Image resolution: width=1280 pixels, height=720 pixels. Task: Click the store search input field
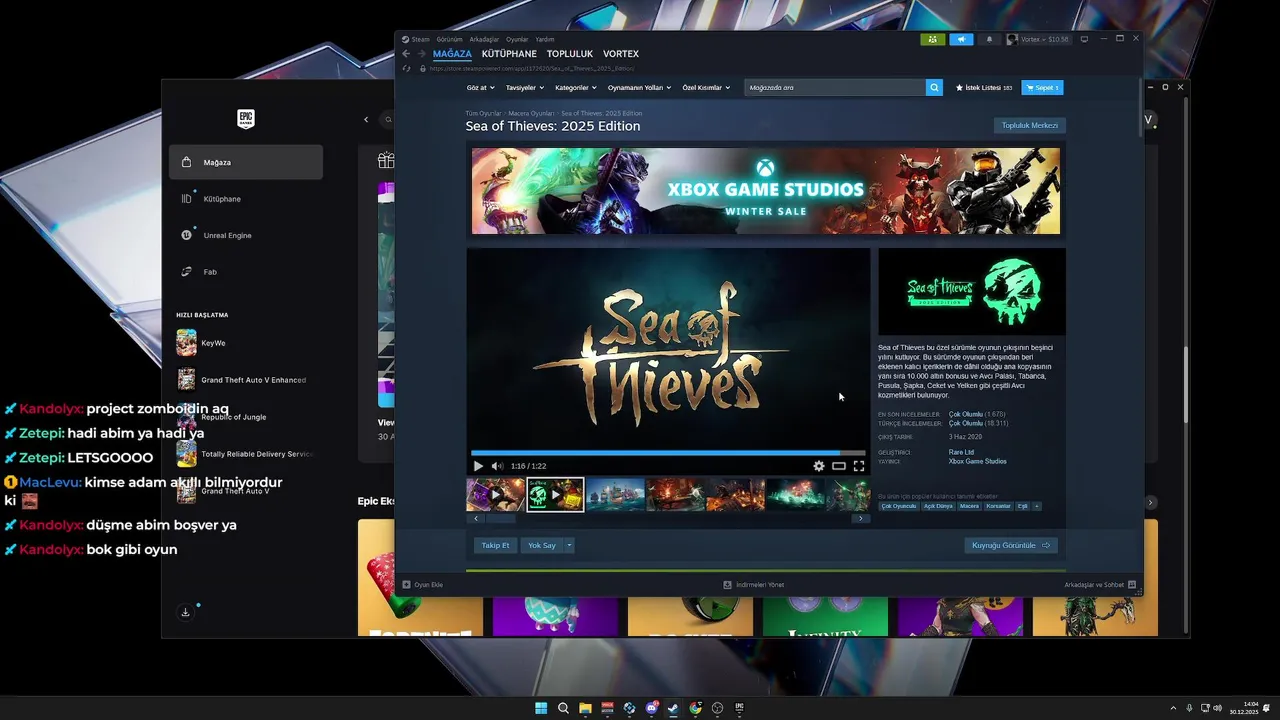pyautogui.click(x=835, y=88)
